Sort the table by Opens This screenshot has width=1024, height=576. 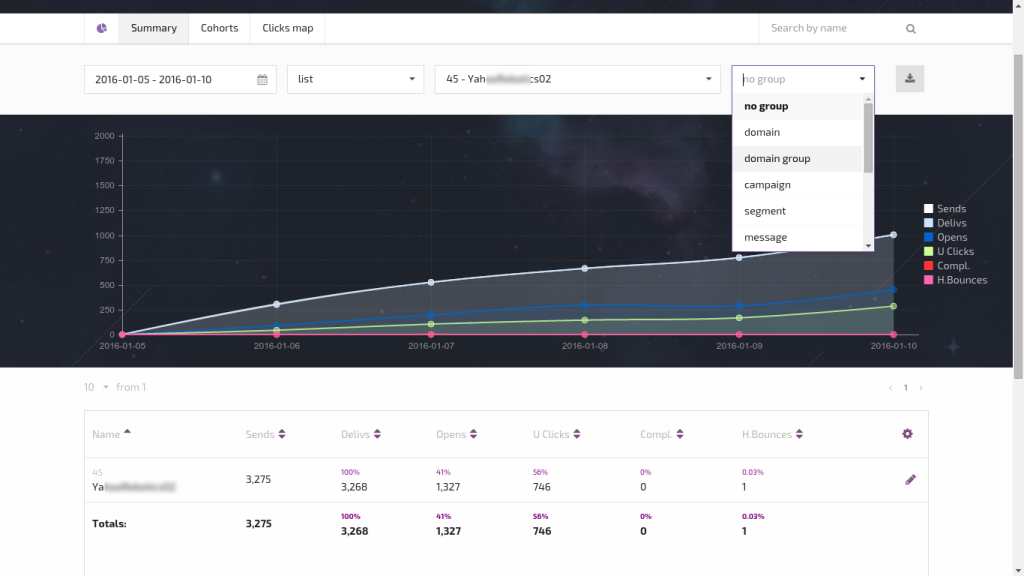(x=456, y=434)
